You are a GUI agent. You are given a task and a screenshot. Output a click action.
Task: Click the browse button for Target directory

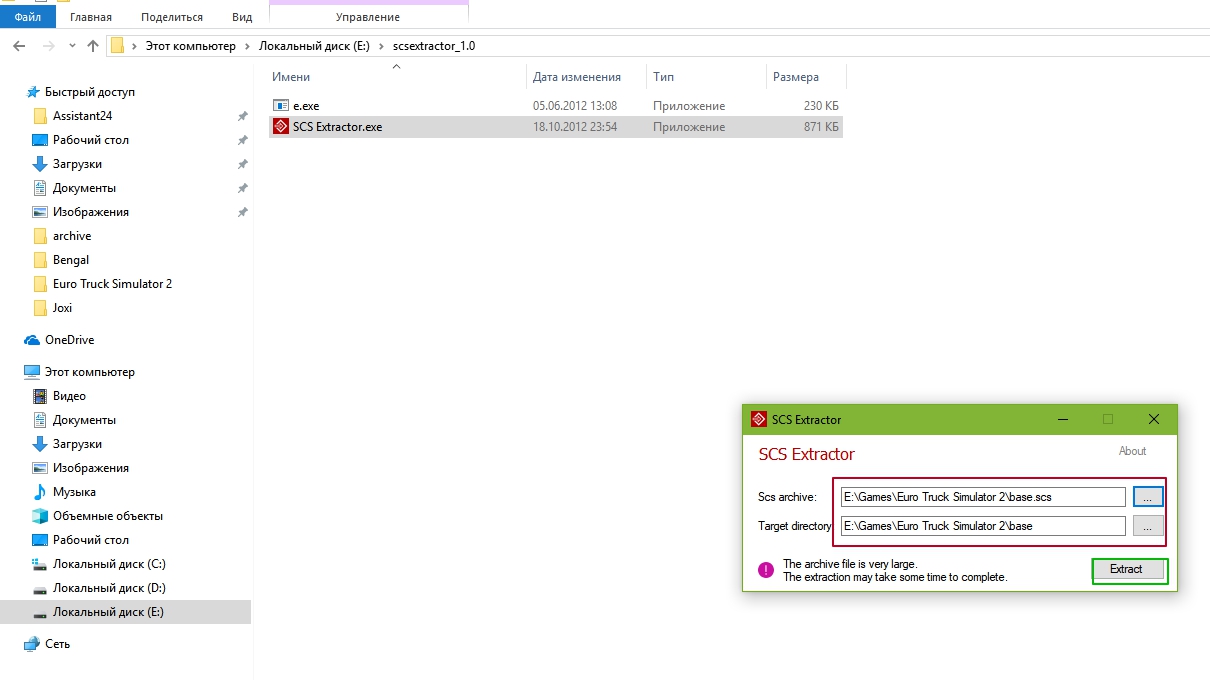[1148, 526]
